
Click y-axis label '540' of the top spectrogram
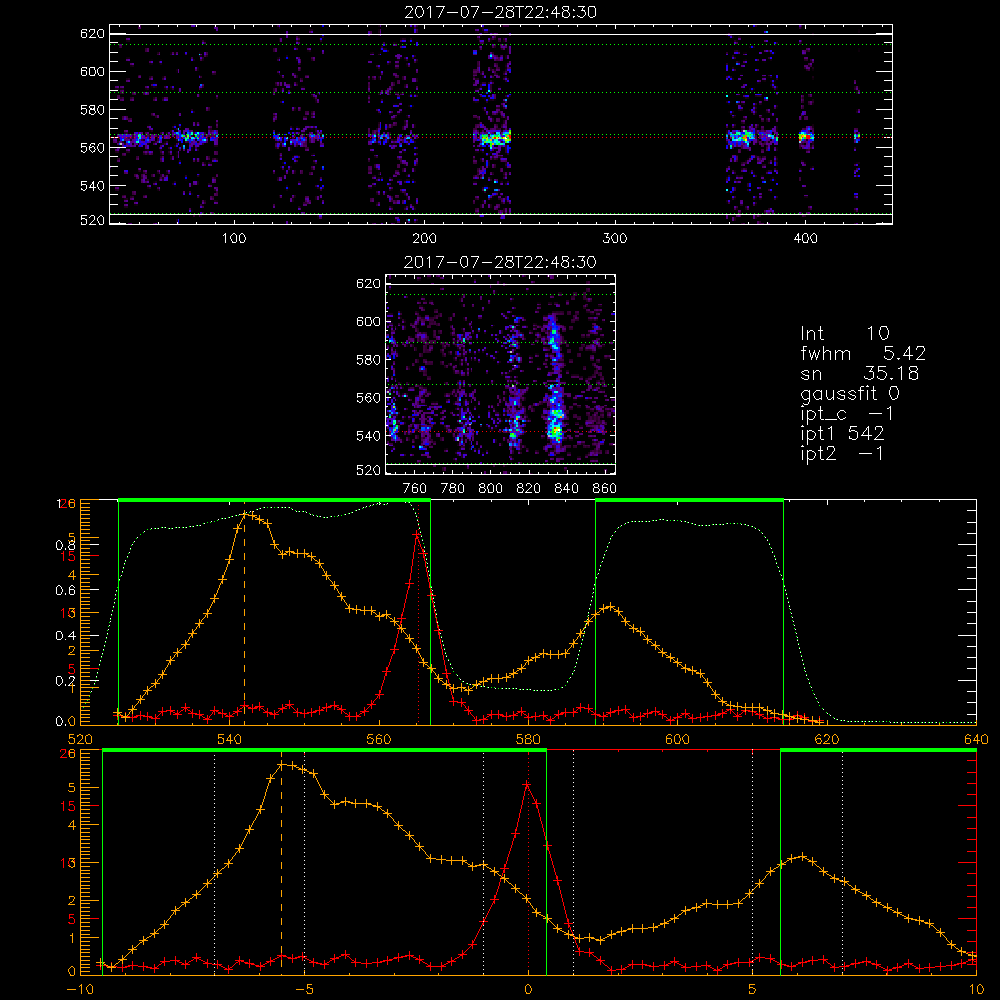click(92, 186)
